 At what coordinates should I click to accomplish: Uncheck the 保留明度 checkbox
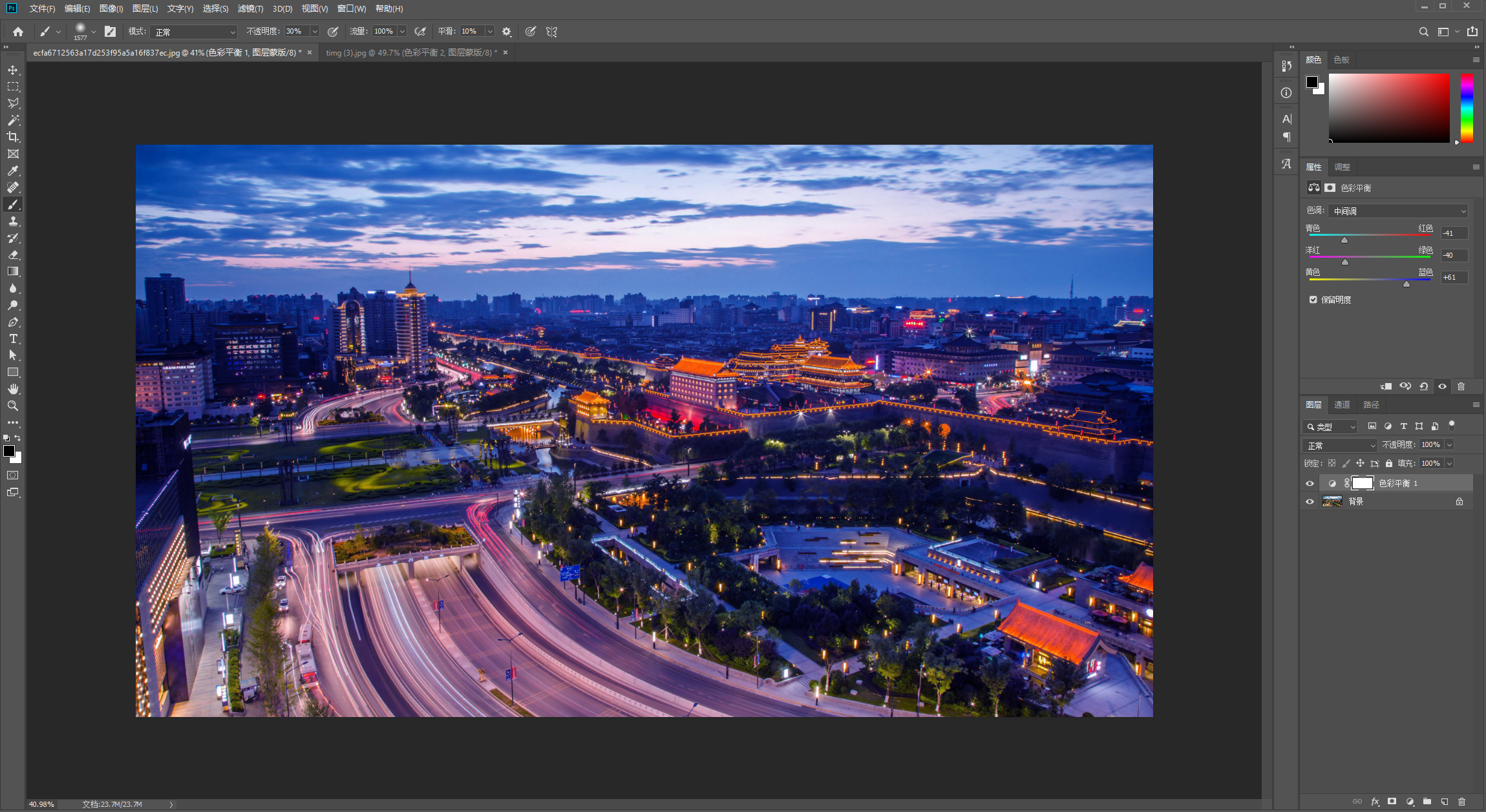(x=1313, y=300)
